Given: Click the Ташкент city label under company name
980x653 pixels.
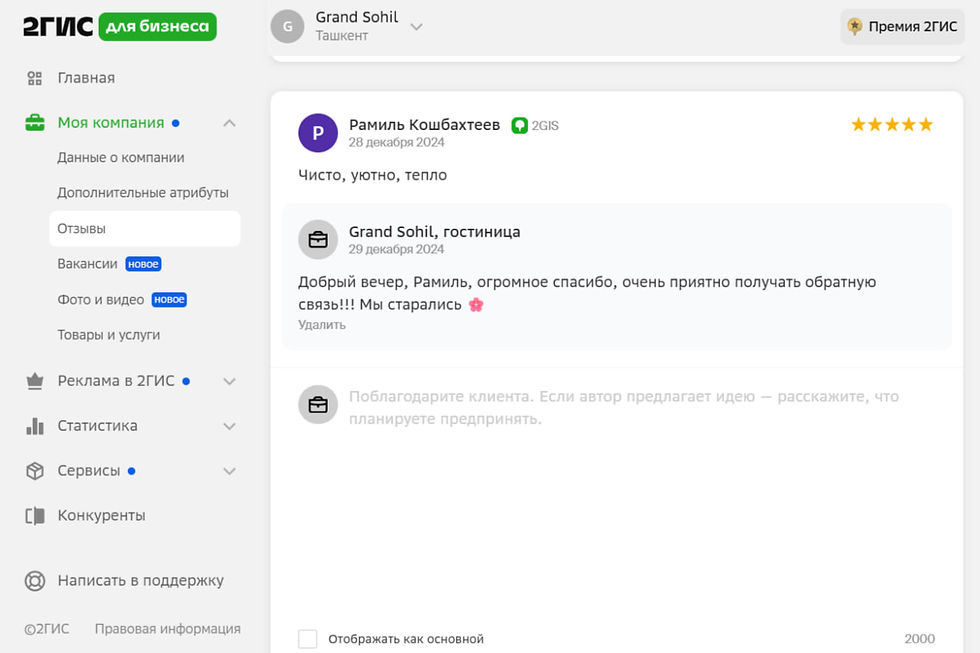Looking at the screenshot, I should click(341, 36).
